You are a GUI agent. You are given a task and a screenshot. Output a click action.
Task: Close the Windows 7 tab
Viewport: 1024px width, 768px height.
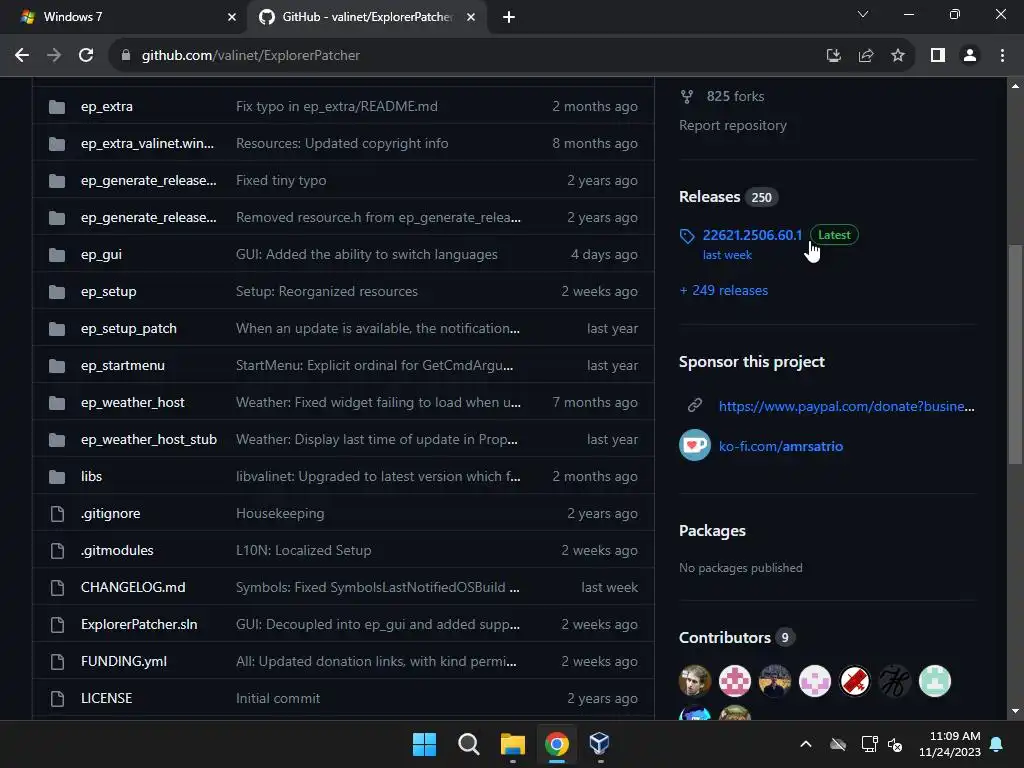pos(232,17)
